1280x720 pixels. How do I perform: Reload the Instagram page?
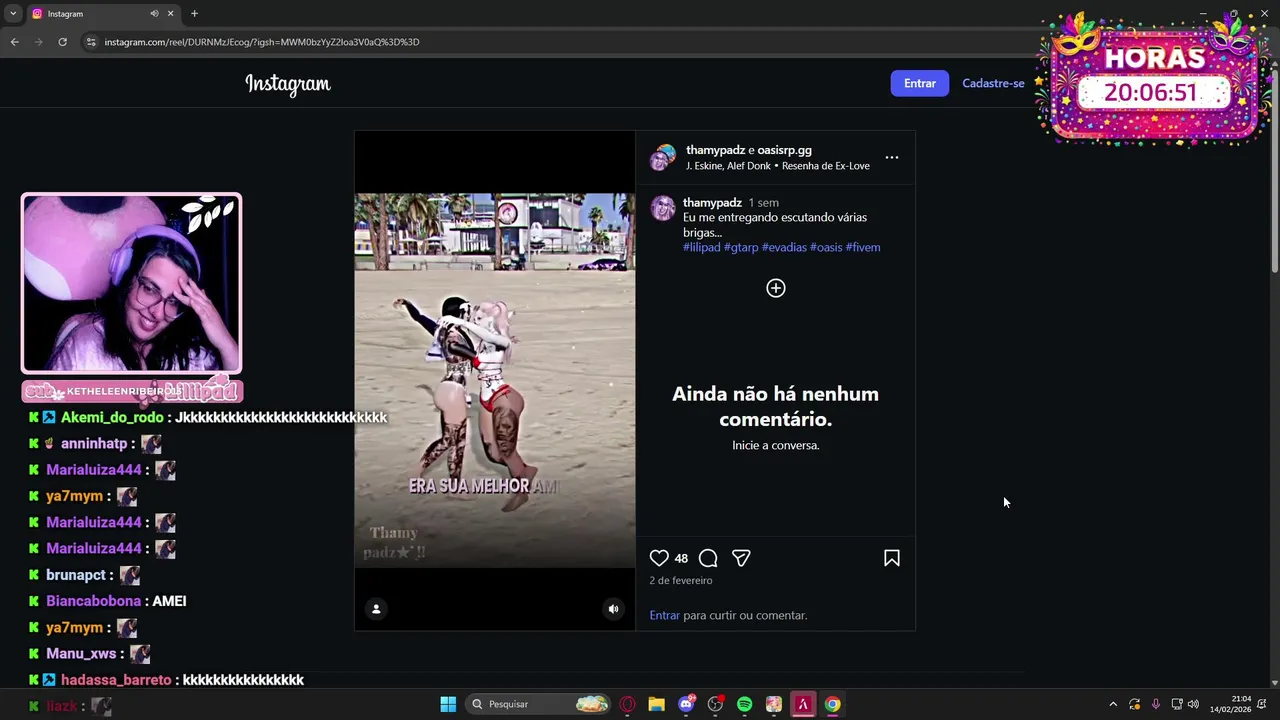(62, 42)
